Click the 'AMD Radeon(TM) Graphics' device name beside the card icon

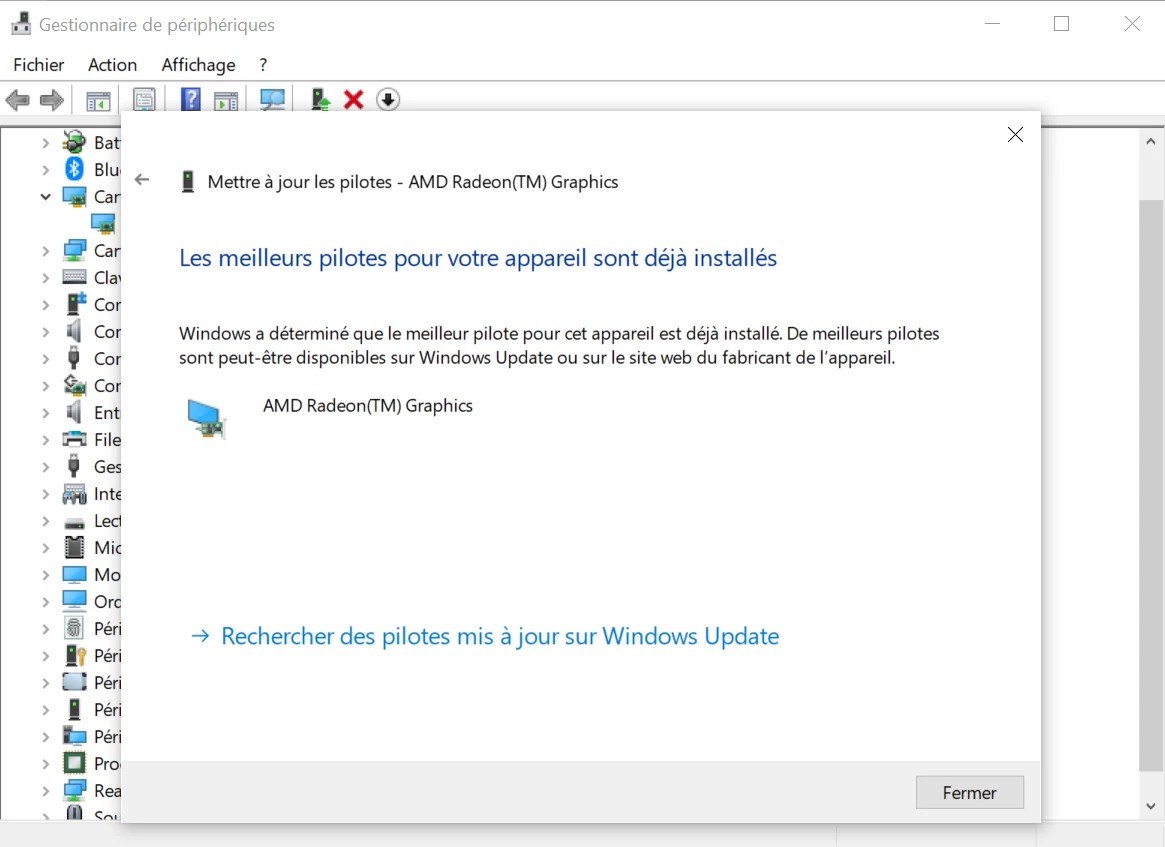pyautogui.click(x=368, y=406)
